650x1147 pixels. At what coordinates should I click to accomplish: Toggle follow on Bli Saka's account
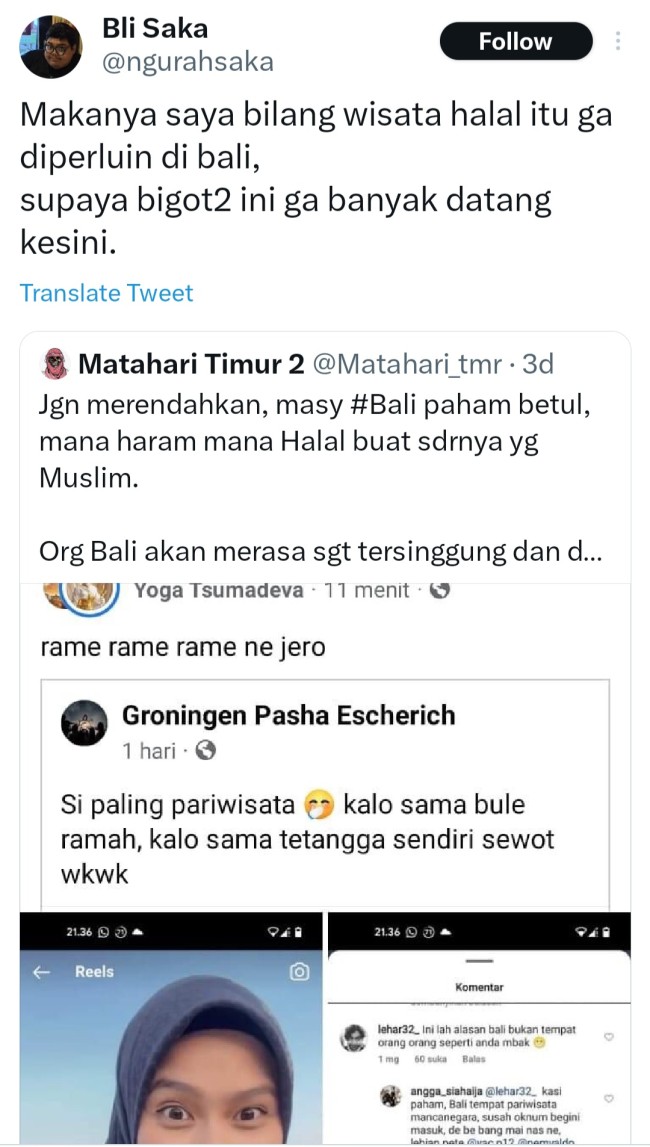516,41
